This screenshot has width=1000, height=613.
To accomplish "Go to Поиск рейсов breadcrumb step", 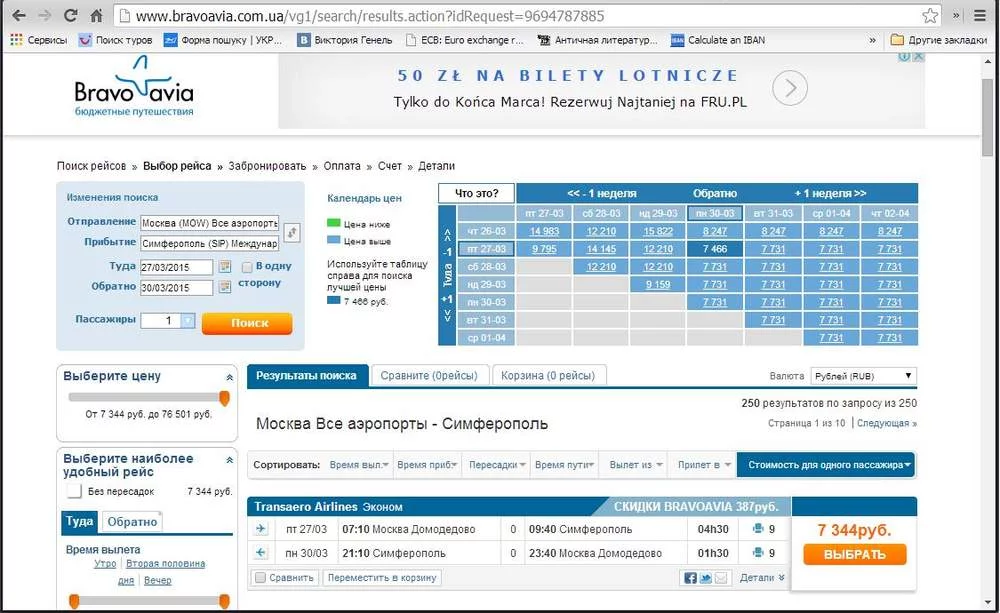I will (91, 166).
